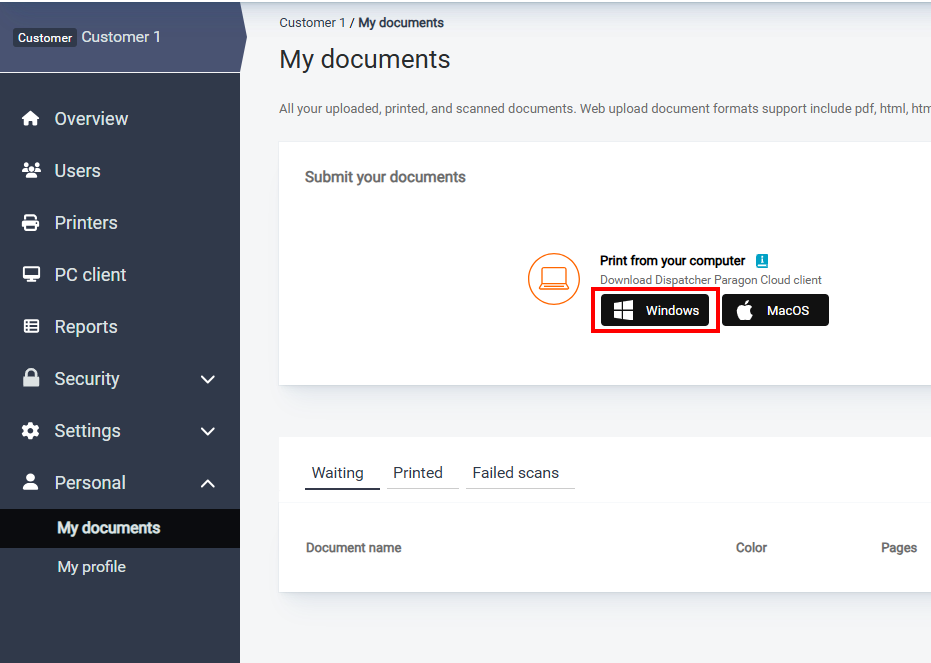The width and height of the screenshot is (931, 663).
Task: Switch to the Printed tab
Action: (x=417, y=473)
